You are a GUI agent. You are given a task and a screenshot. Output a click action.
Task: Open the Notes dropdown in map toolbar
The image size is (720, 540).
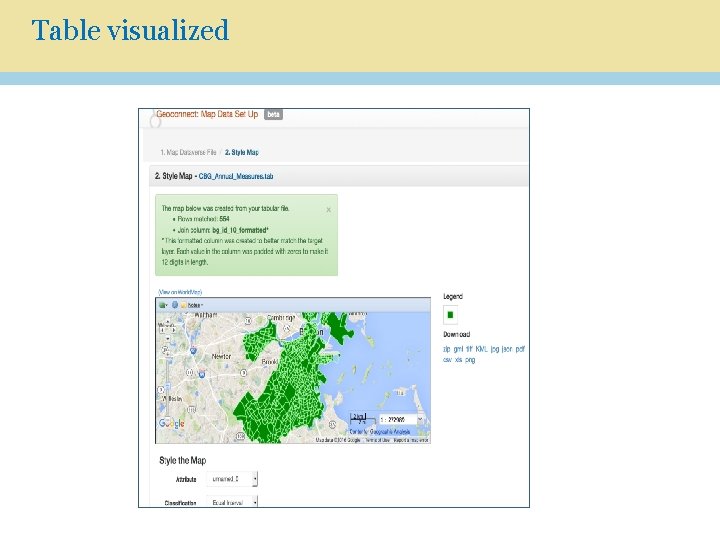[192, 305]
